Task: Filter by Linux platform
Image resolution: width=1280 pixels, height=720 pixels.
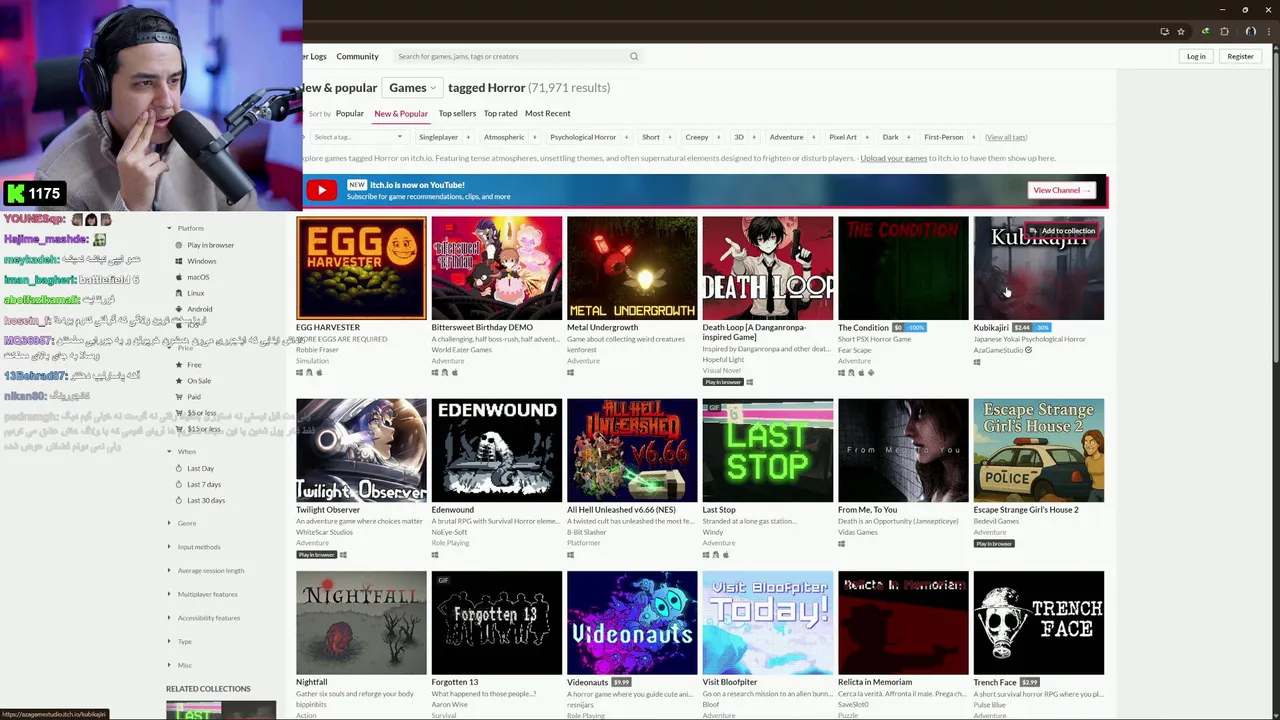Action: [195, 293]
